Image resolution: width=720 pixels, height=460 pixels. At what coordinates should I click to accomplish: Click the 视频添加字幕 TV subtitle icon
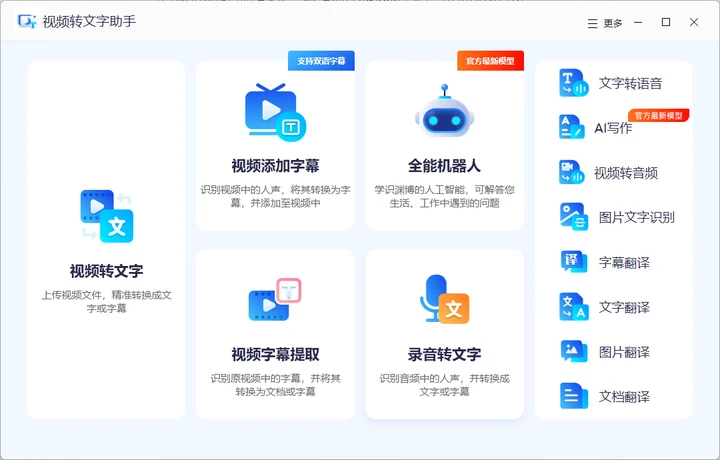point(275,112)
